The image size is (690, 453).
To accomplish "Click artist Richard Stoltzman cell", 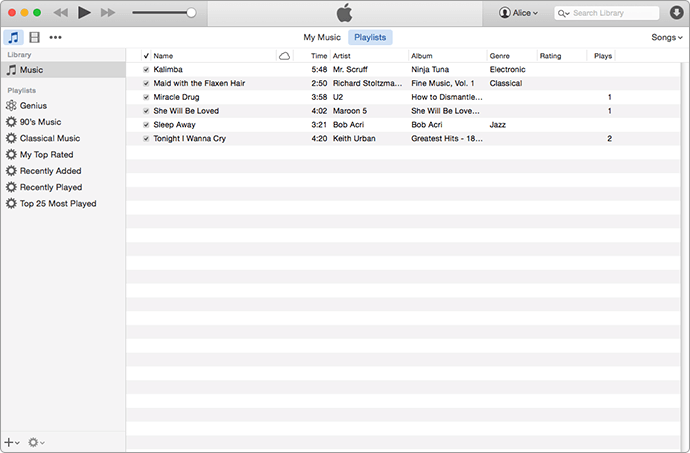I will pyautogui.click(x=367, y=83).
